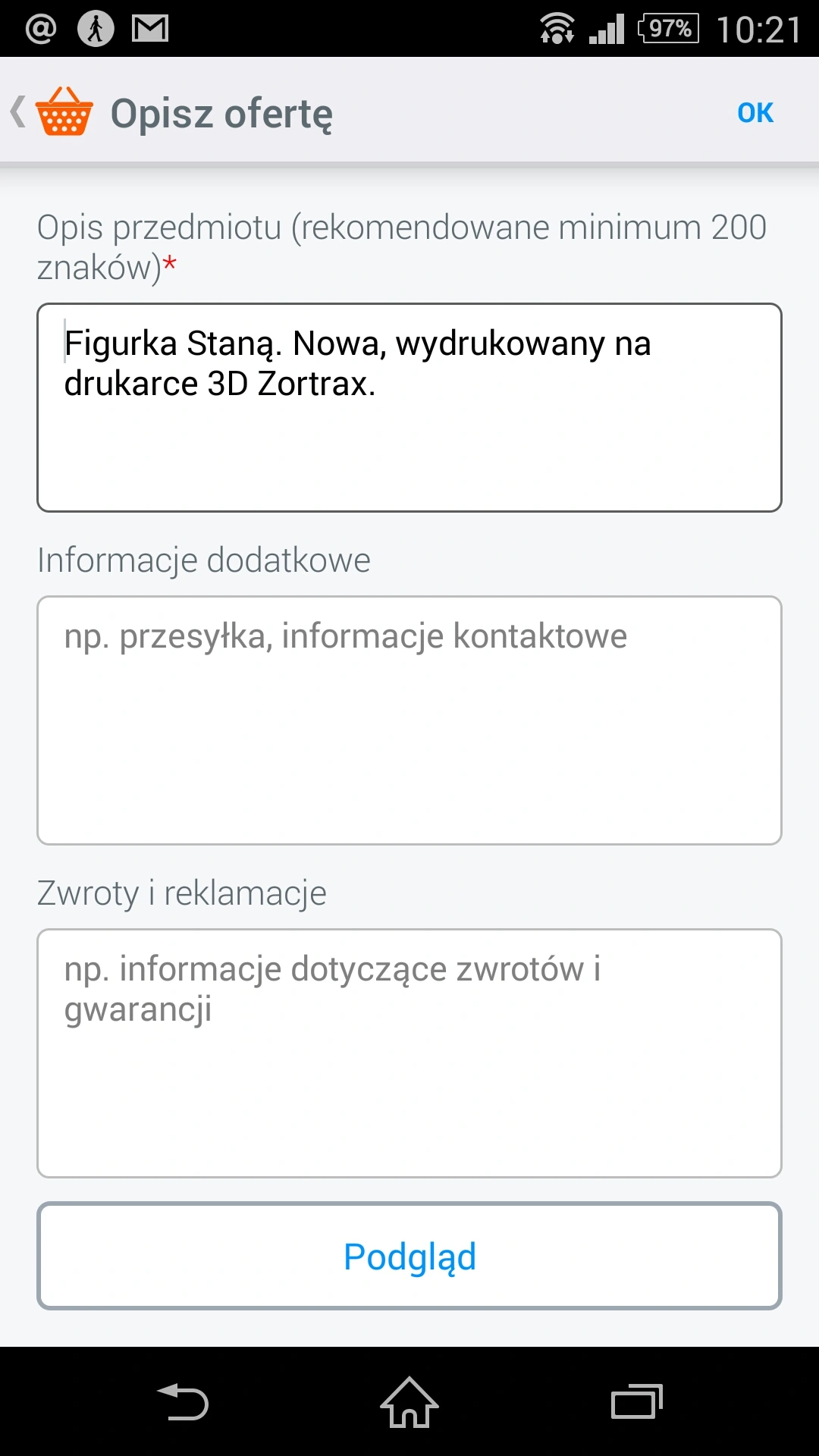Open the recent apps overview

pos(637,1402)
